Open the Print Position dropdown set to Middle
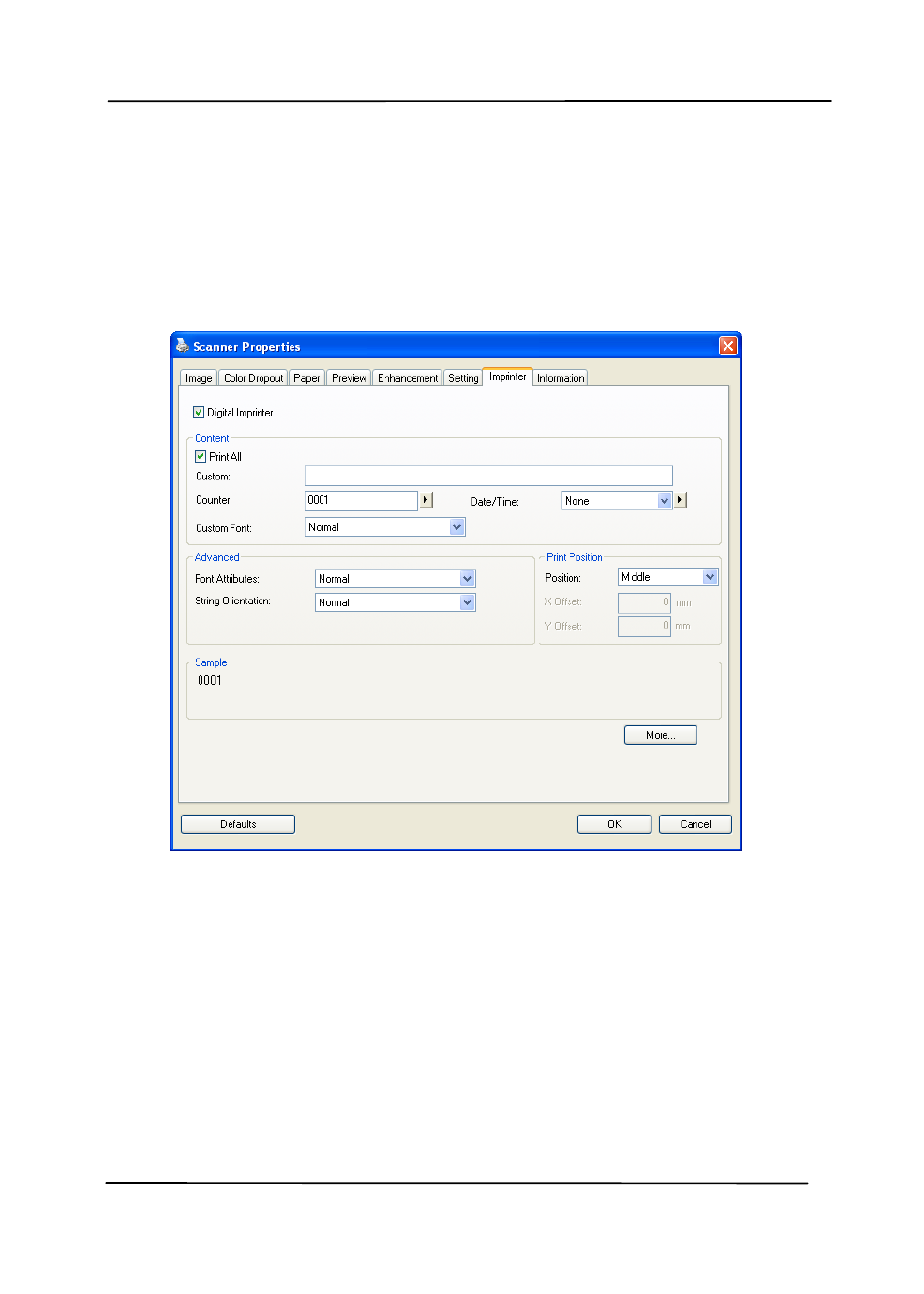Viewport: 924px width, 1294px height. pos(709,577)
